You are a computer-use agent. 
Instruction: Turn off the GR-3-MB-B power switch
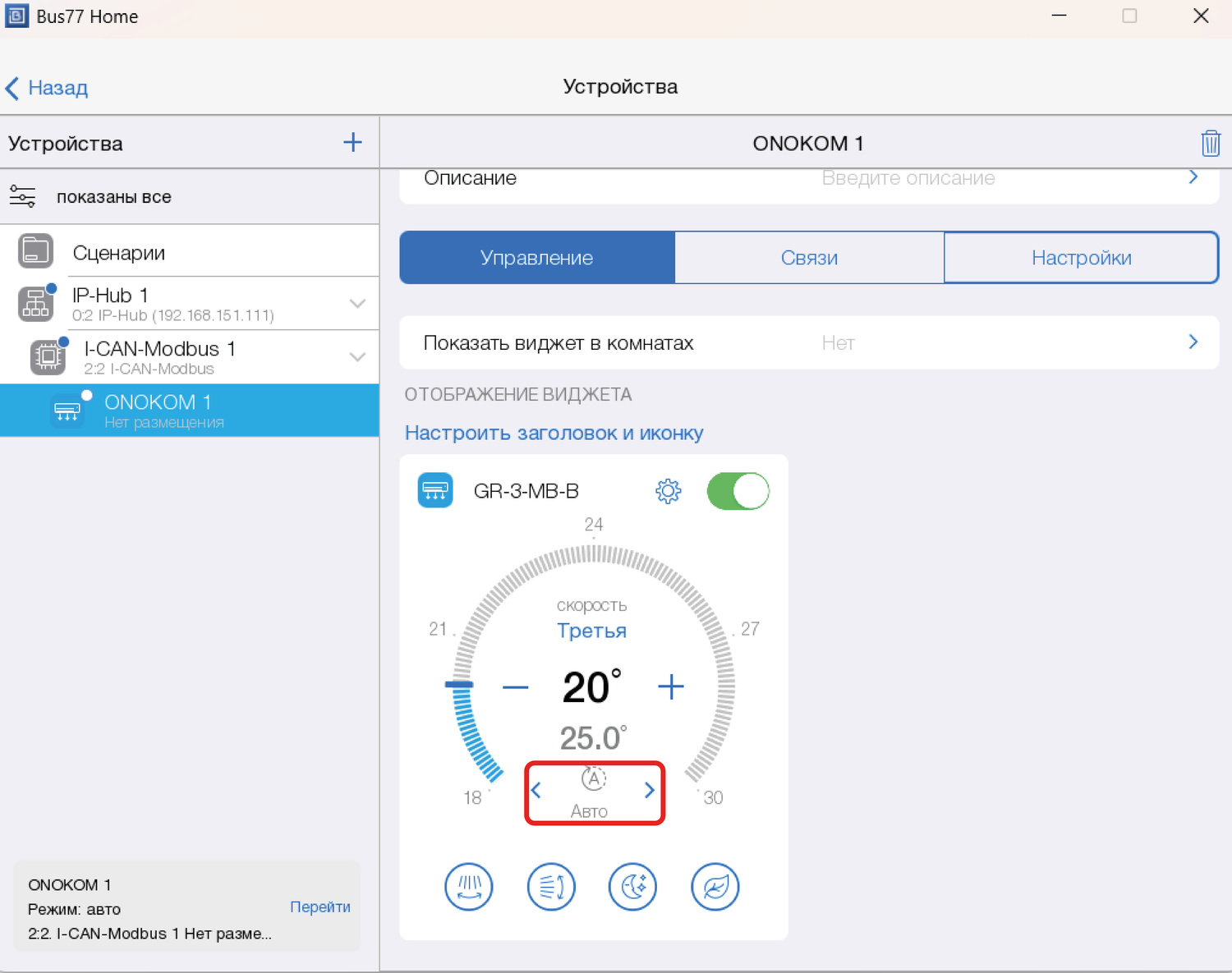click(x=738, y=491)
